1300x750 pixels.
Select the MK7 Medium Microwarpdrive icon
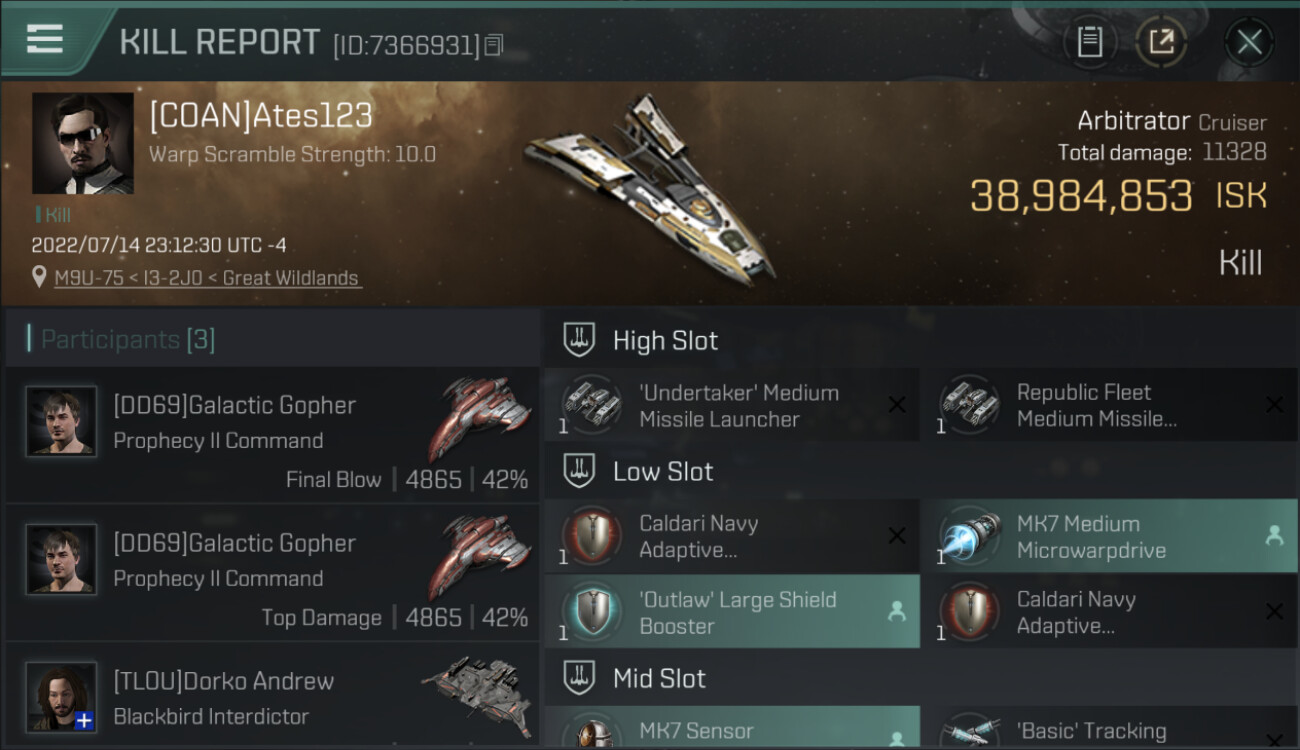tap(968, 536)
